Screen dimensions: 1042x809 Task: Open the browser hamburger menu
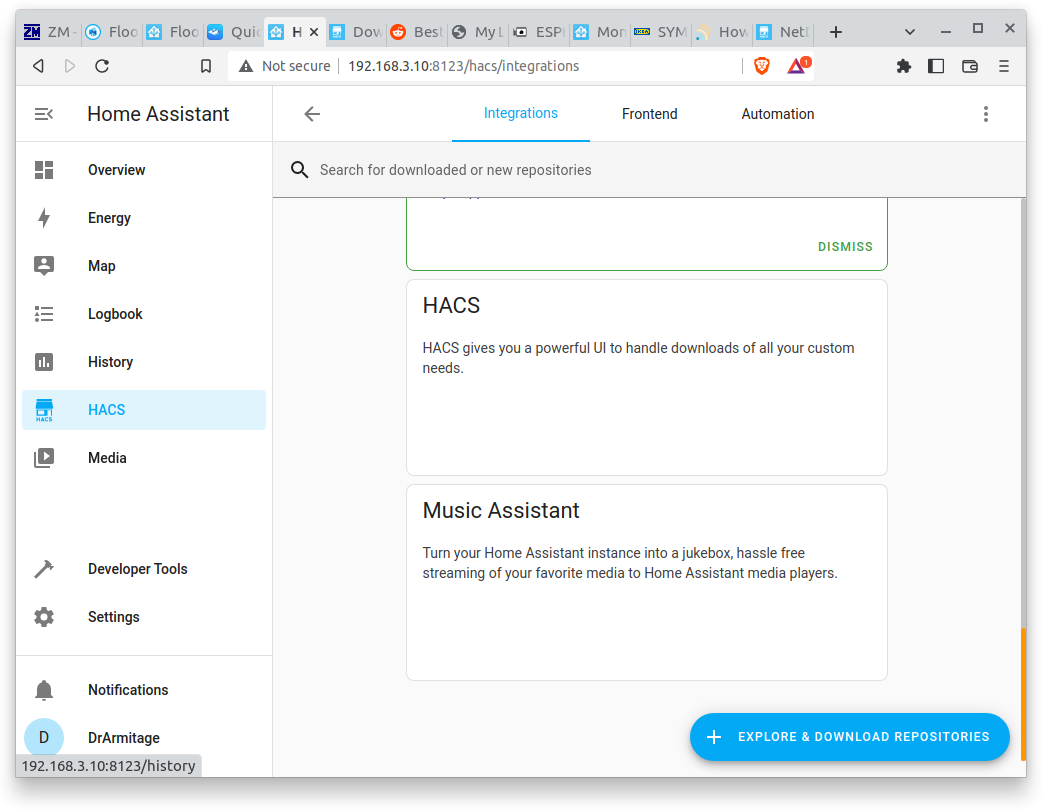tap(1003, 66)
